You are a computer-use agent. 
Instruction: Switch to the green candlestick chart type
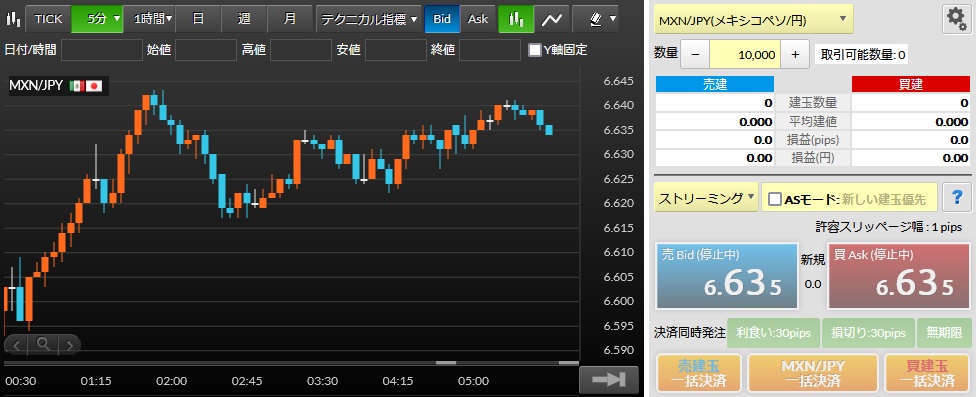[x=516, y=19]
